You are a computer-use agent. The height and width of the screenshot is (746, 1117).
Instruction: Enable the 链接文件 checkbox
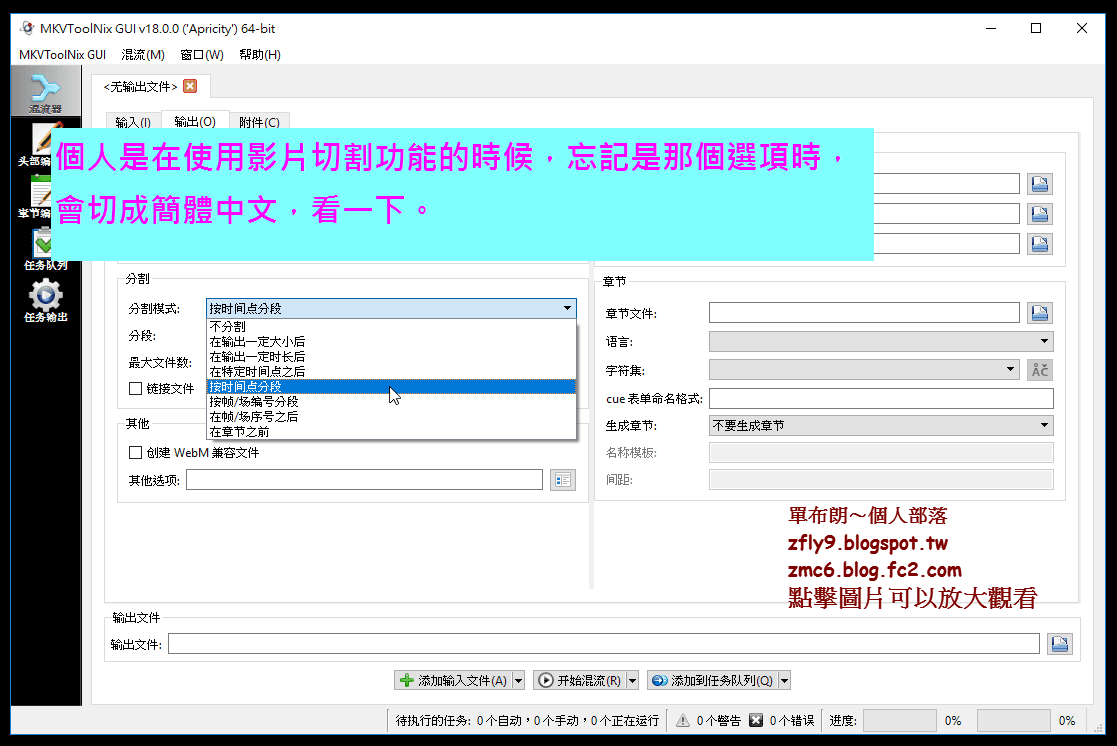click(135, 388)
